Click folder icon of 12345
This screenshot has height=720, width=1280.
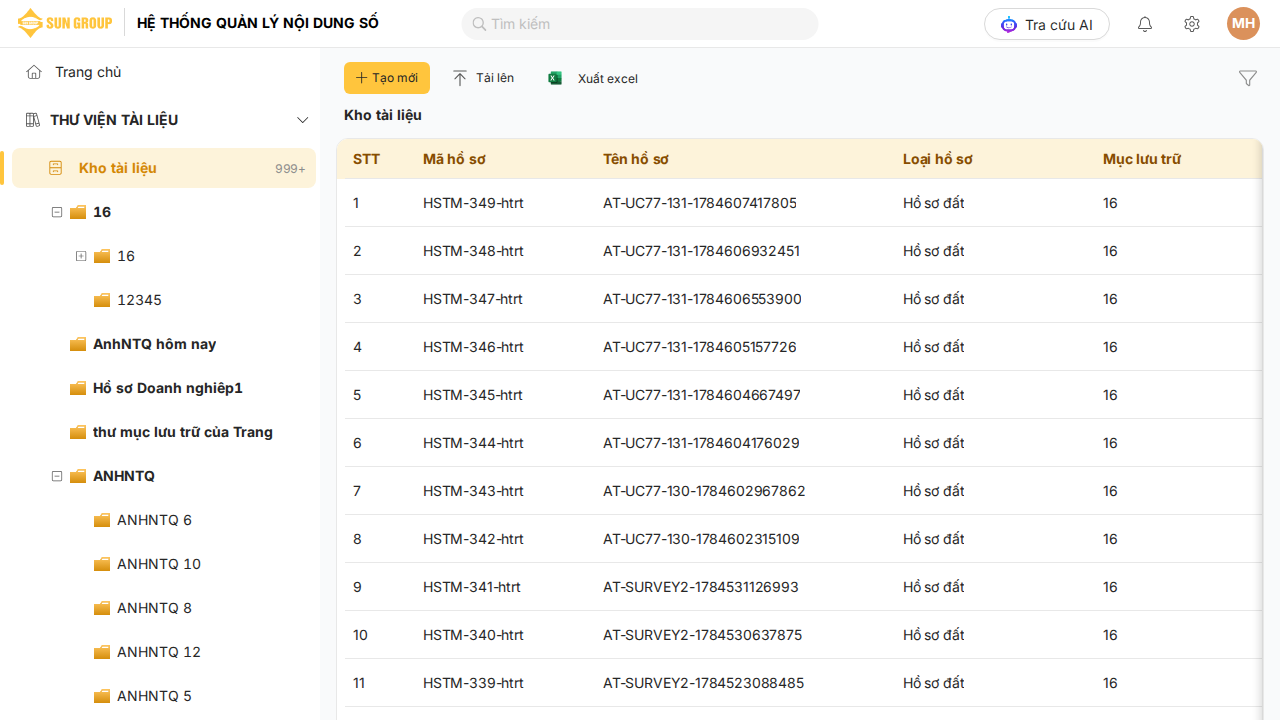click(x=102, y=300)
